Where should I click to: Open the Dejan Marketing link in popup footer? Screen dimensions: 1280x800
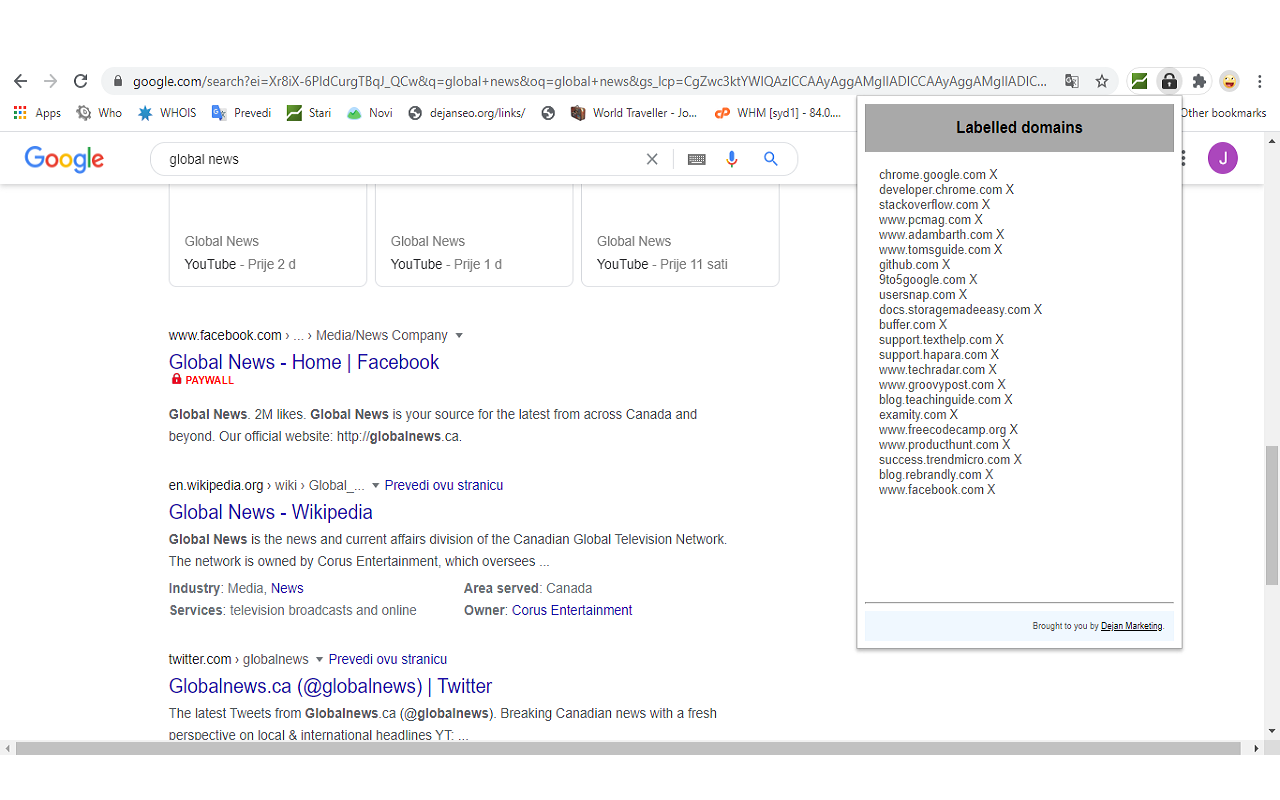pos(1131,626)
